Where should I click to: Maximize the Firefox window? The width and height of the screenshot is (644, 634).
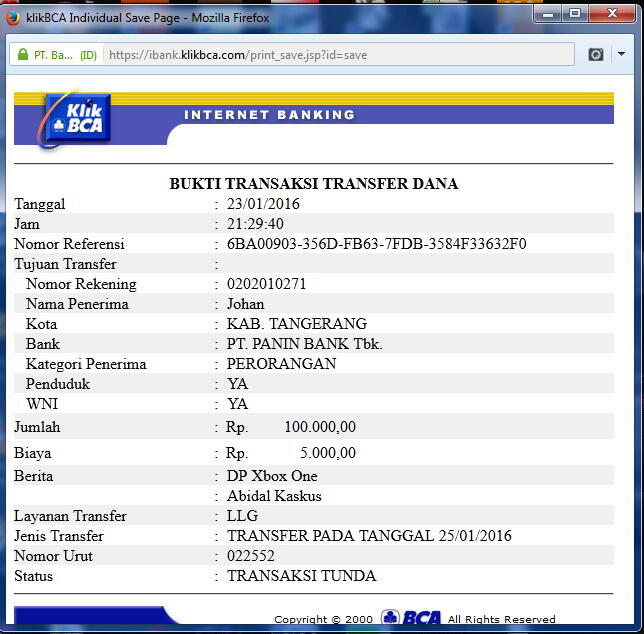[575, 14]
